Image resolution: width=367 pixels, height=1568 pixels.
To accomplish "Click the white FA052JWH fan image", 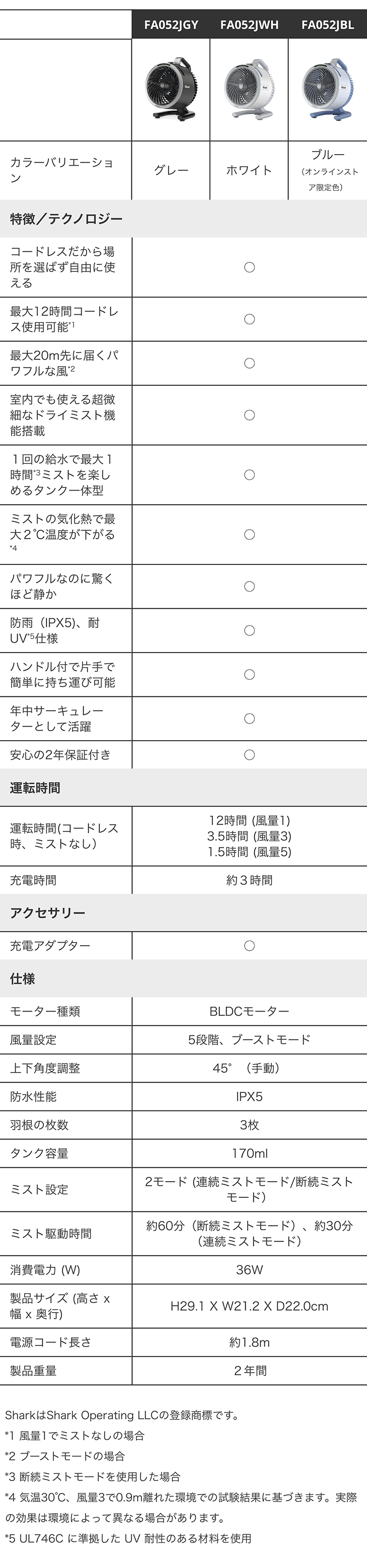I will (x=249, y=90).
